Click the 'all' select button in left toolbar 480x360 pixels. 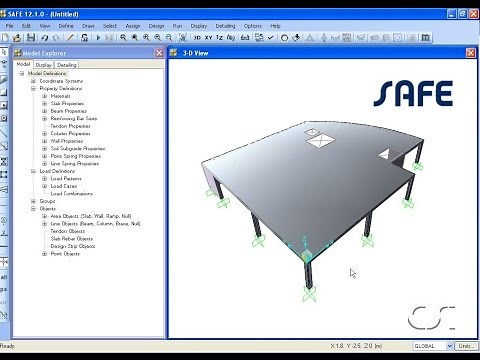click(x=4, y=277)
